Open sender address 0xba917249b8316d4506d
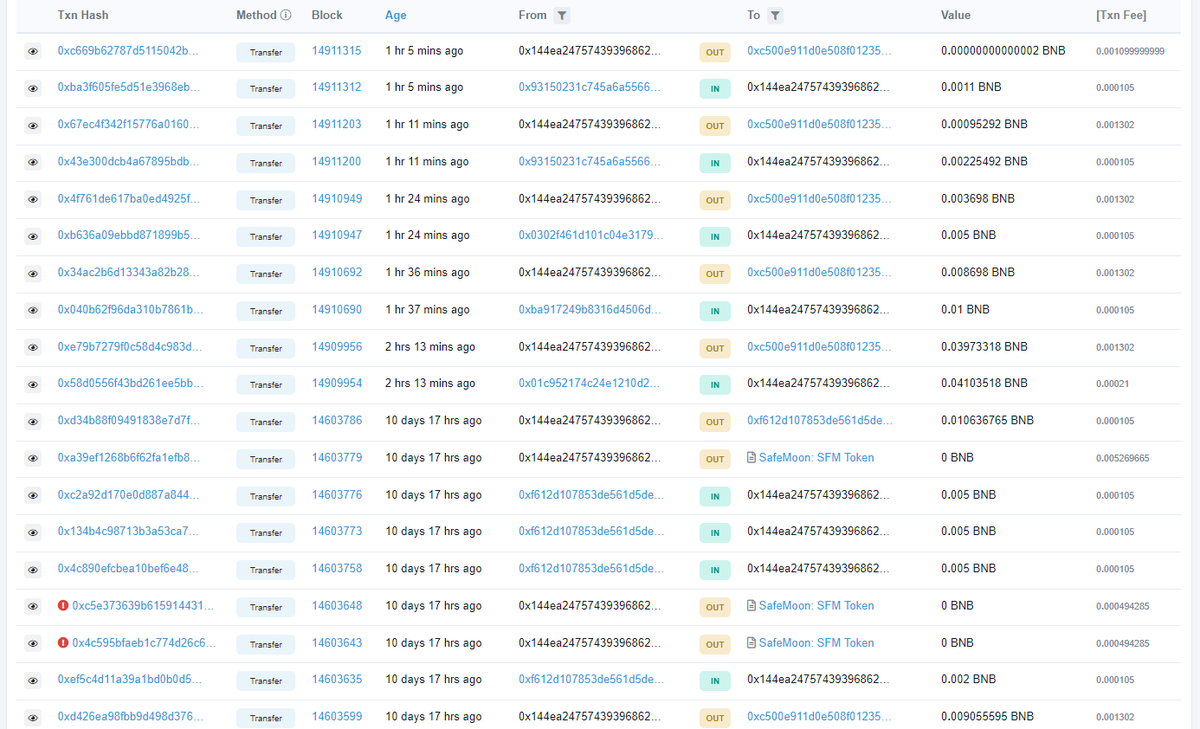1200x729 pixels. pos(590,309)
